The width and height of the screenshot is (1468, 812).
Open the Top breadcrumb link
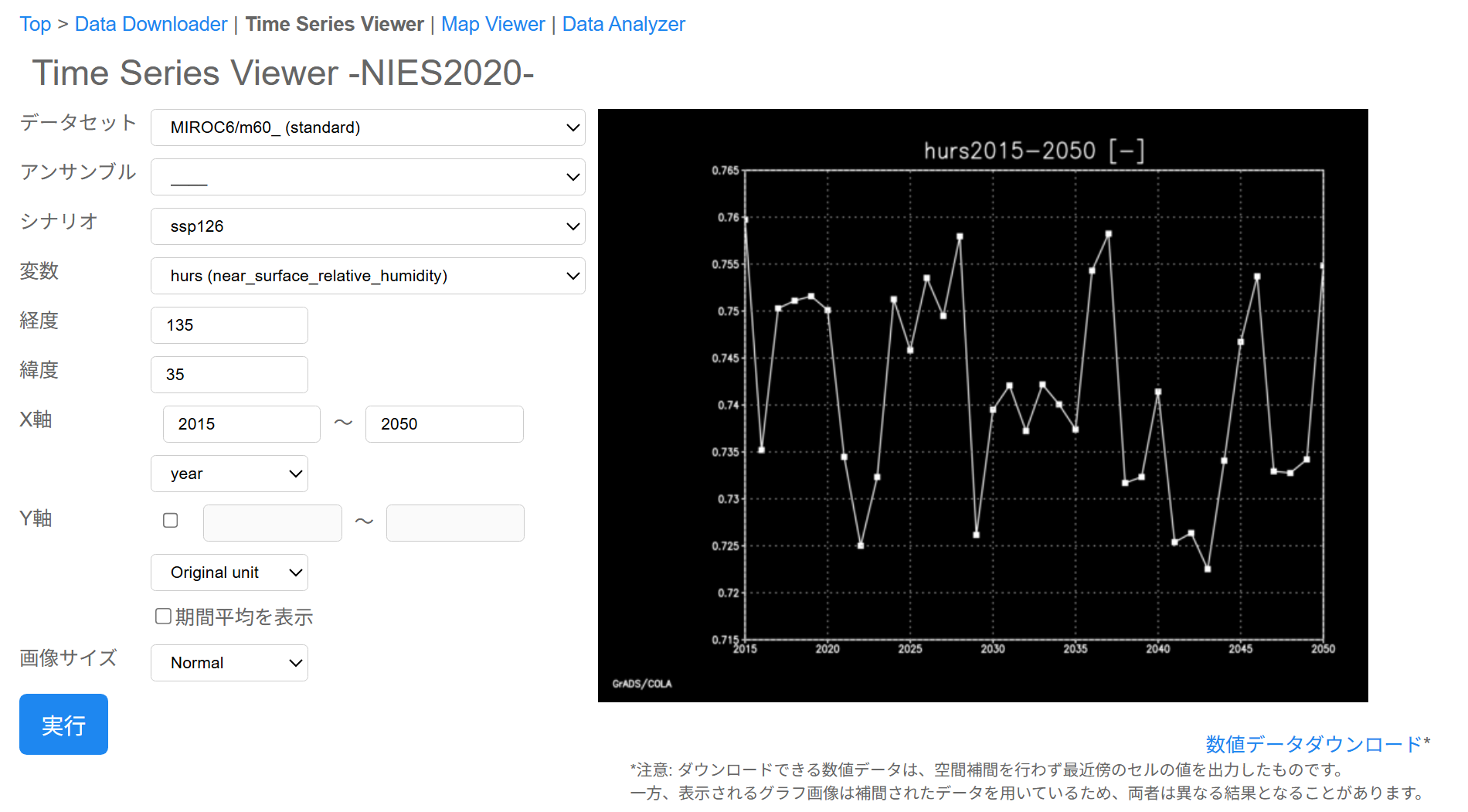(x=36, y=24)
